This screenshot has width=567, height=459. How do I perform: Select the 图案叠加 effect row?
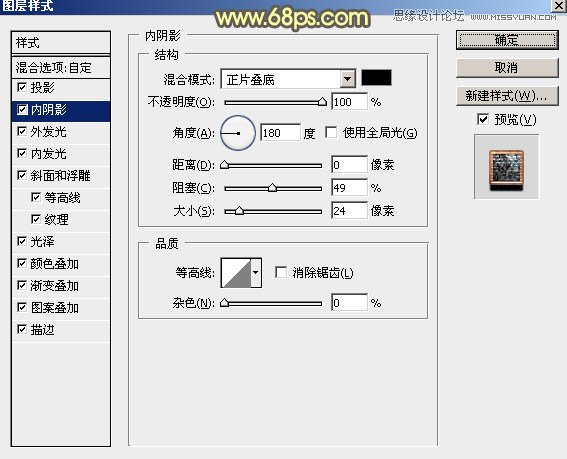click(x=61, y=308)
